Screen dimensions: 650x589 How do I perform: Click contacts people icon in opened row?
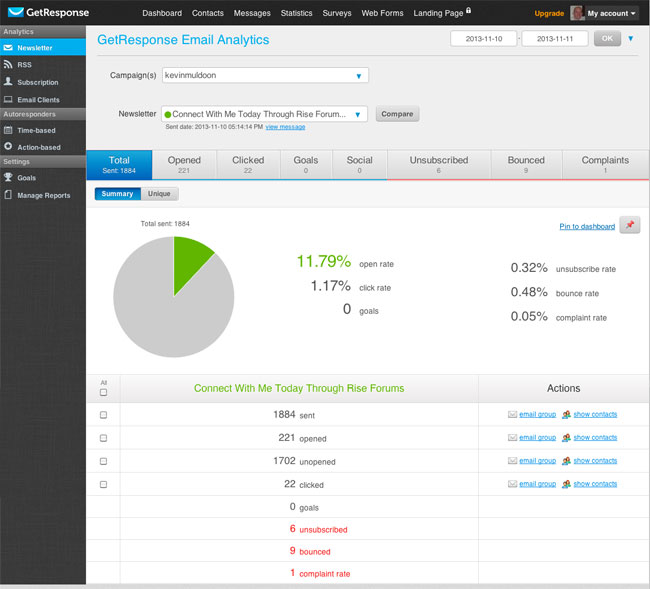point(566,437)
